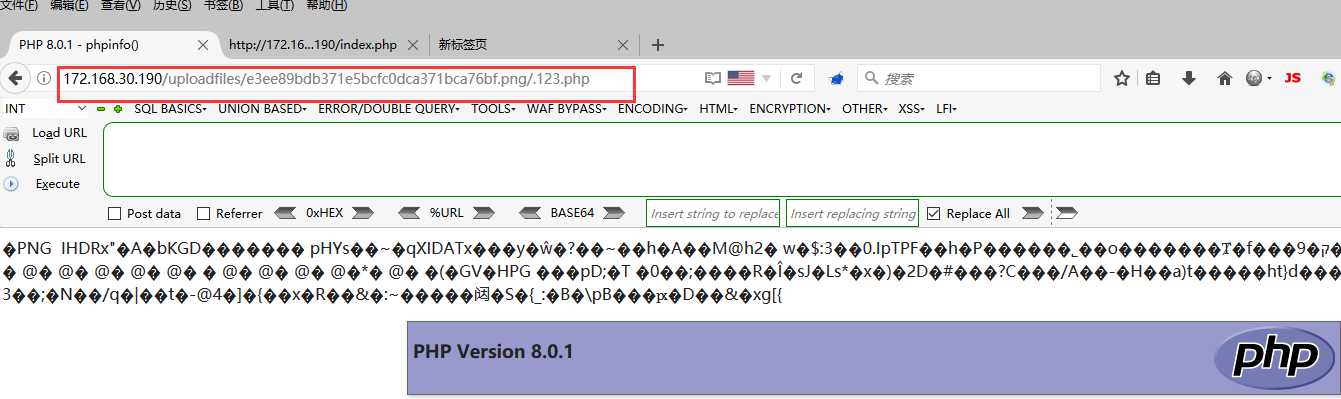The width and height of the screenshot is (1341, 399).
Task: Open reader view book icon
Action: [712, 78]
